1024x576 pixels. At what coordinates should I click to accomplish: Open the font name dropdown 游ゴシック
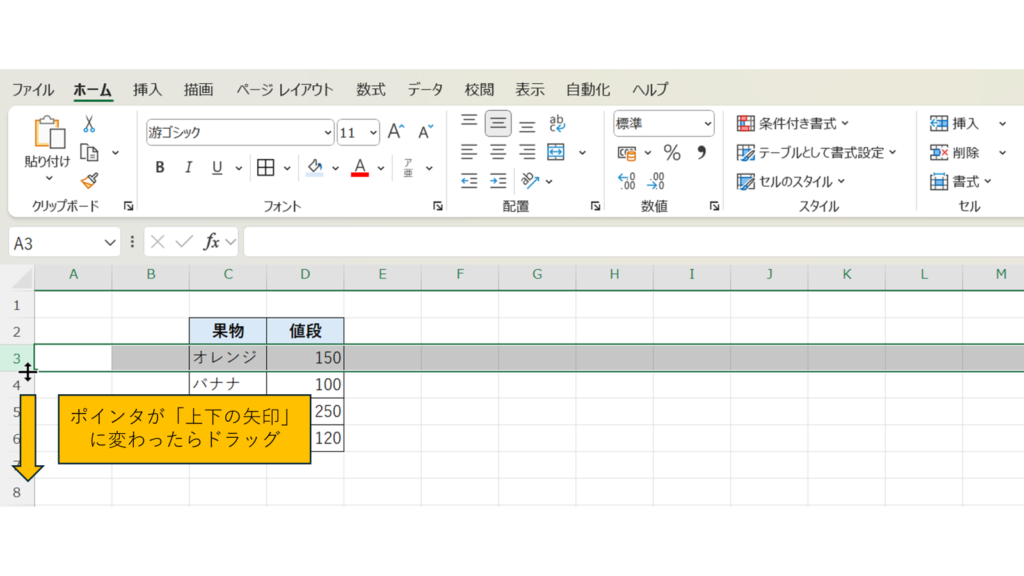pyautogui.click(x=240, y=132)
